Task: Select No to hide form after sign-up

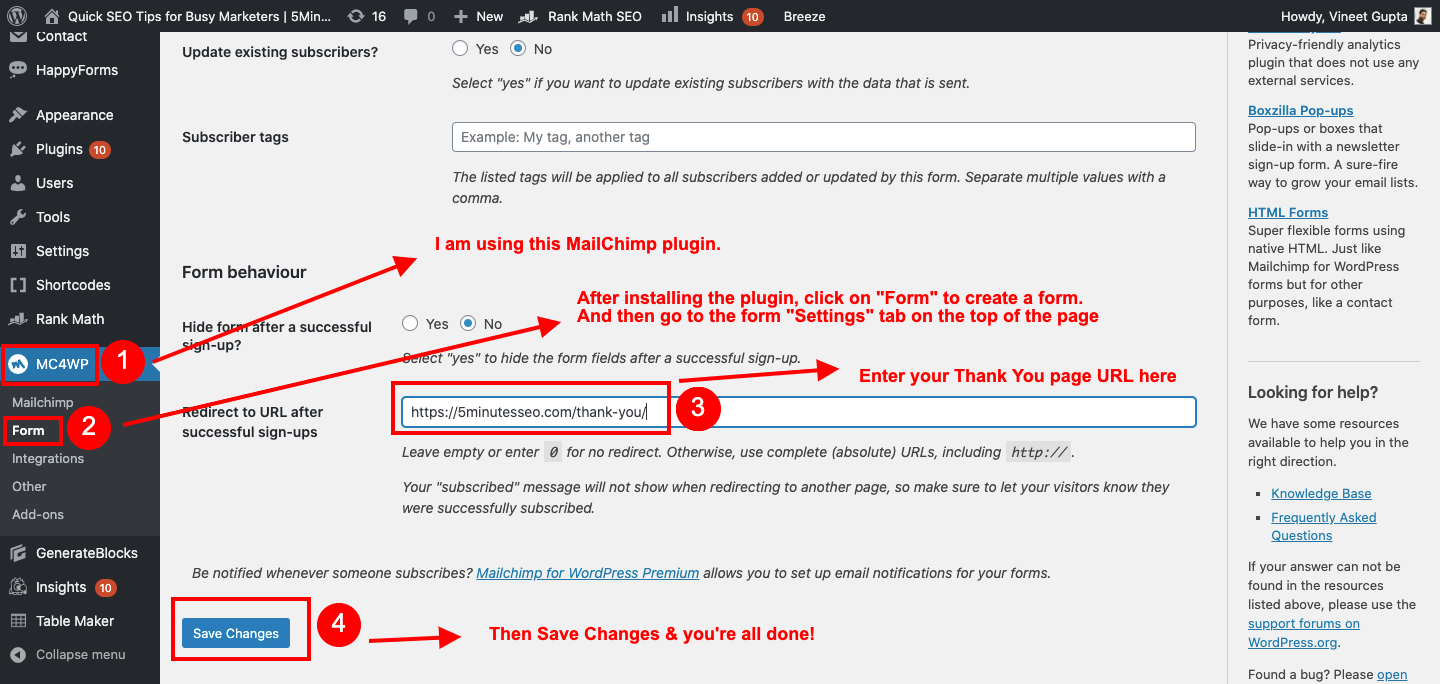Action: [468, 323]
